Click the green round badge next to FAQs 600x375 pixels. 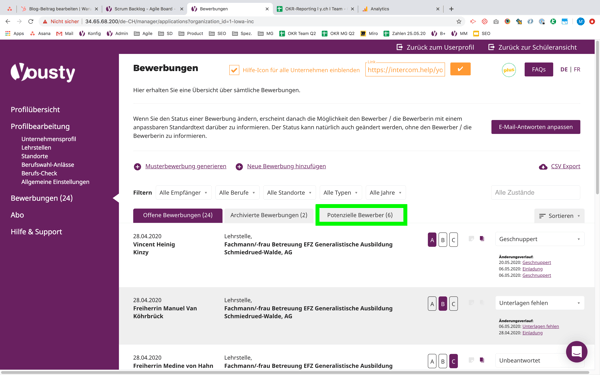(x=509, y=70)
